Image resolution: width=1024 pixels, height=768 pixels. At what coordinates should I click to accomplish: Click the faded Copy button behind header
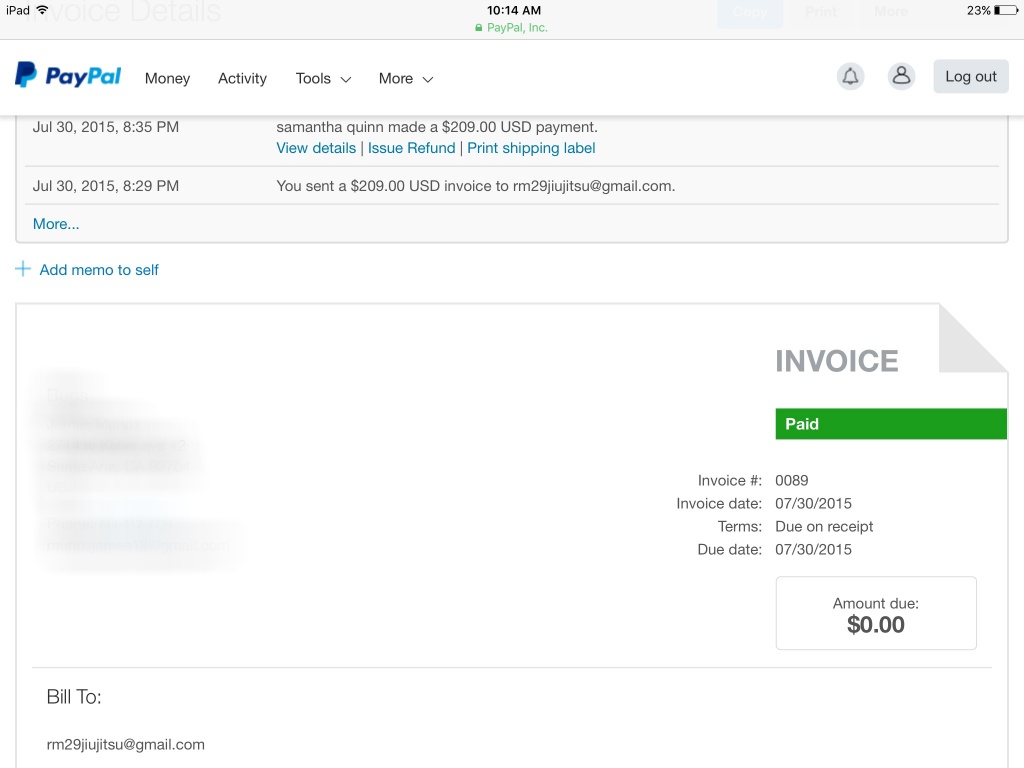pyautogui.click(x=750, y=12)
